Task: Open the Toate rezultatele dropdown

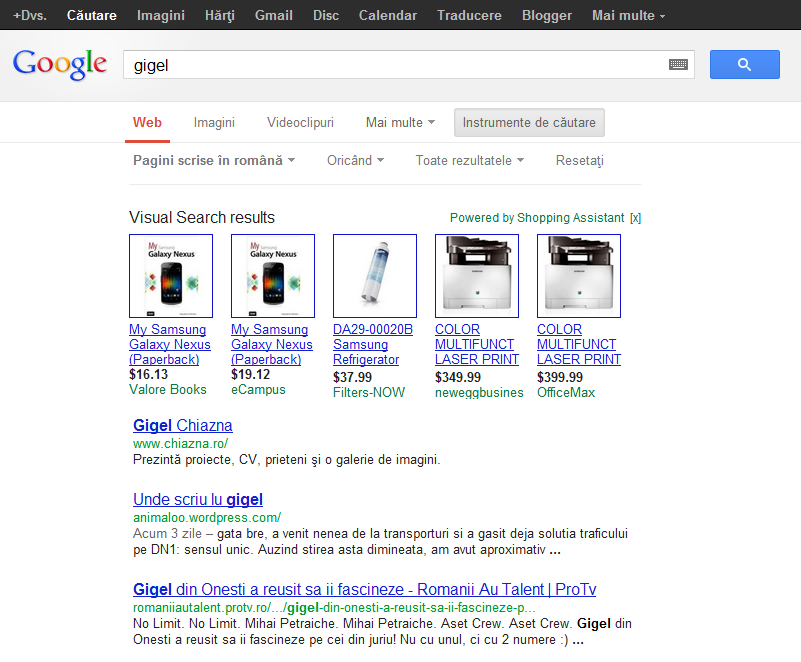Action: [469, 161]
